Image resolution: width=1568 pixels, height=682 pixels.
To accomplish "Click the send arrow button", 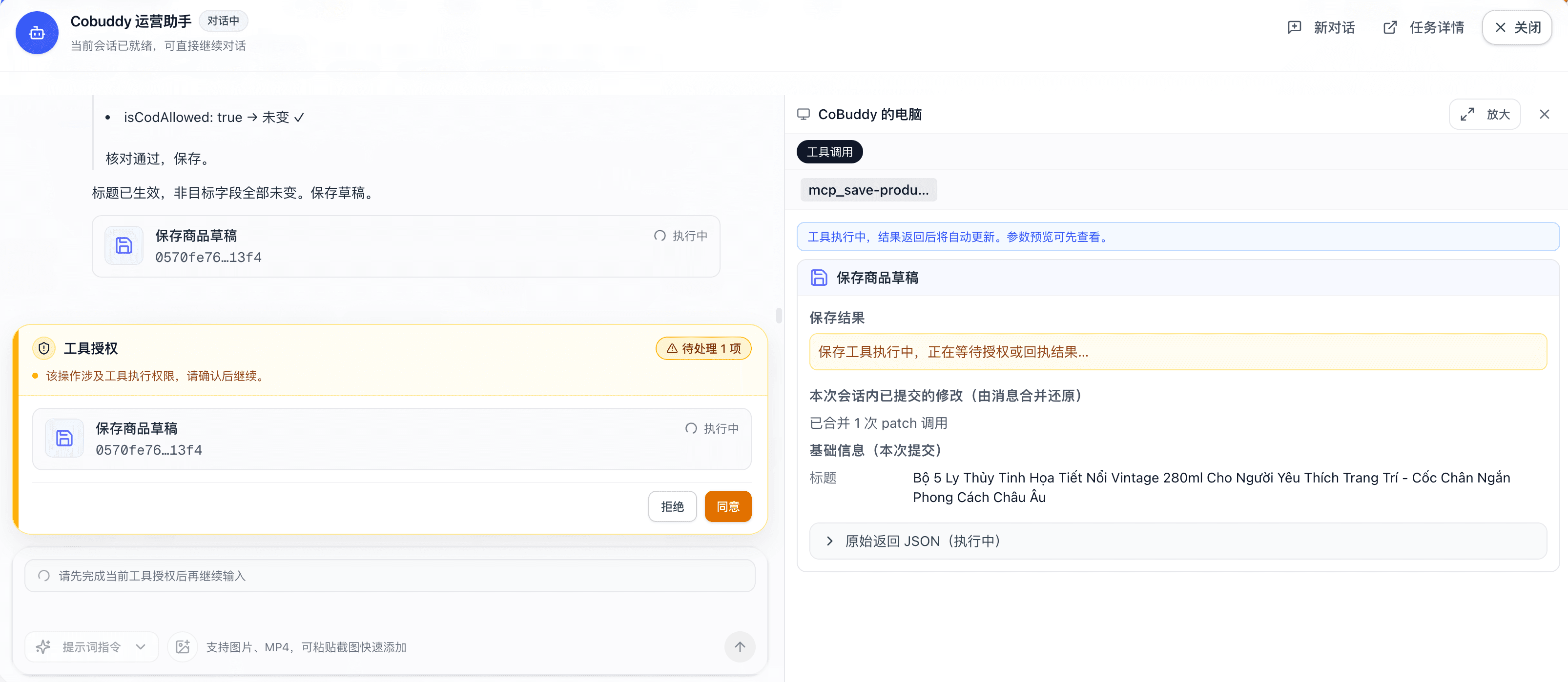I will 740,647.
